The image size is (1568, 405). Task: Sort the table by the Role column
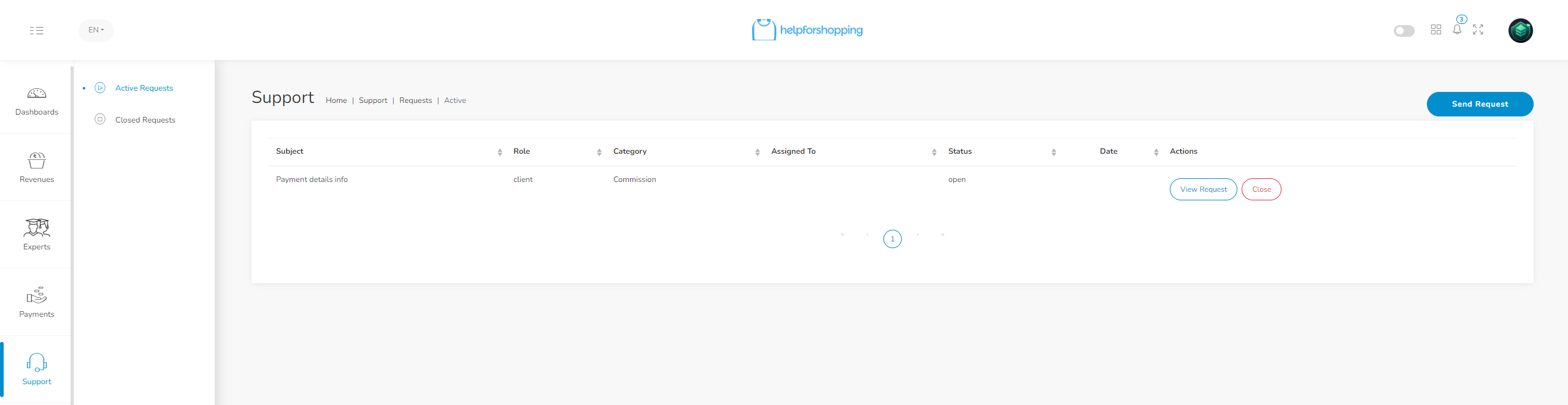pyautogui.click(x=556, y=152)
